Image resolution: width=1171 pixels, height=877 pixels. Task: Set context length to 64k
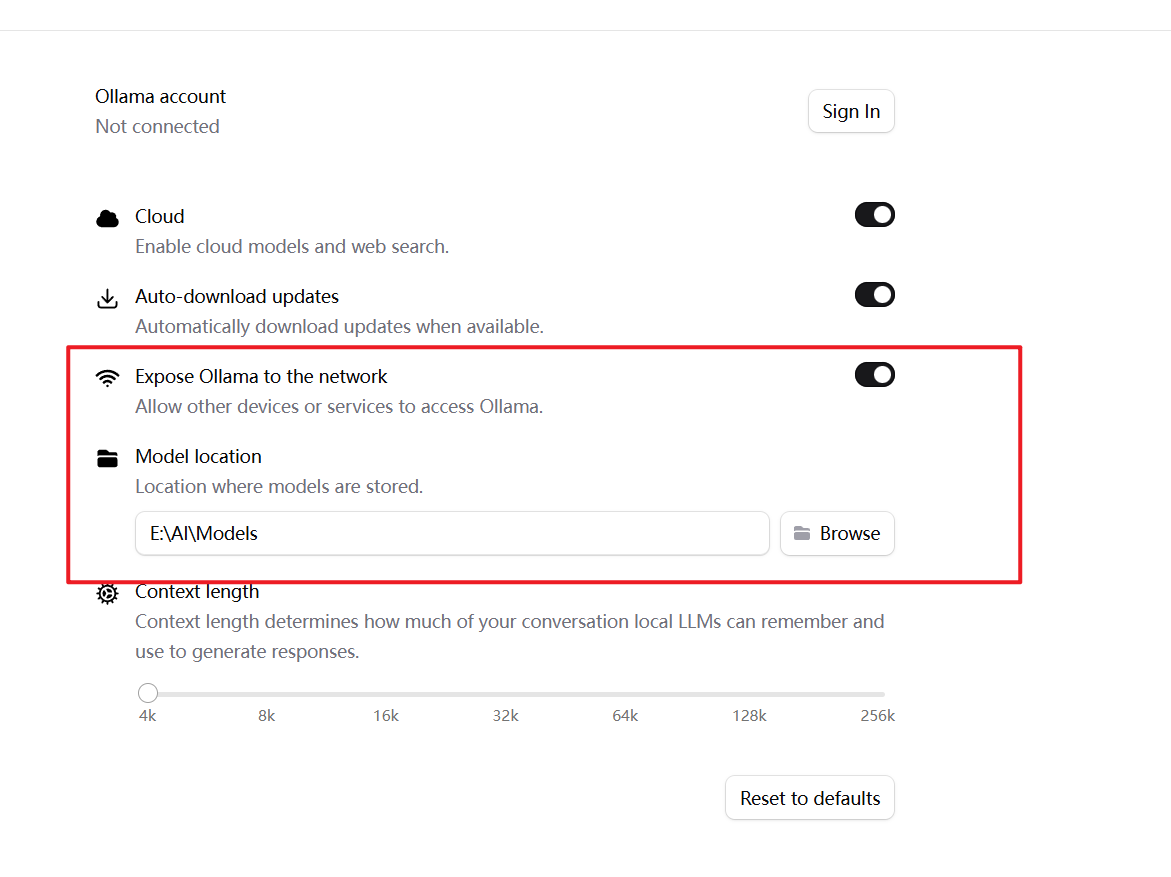(625, 695)
